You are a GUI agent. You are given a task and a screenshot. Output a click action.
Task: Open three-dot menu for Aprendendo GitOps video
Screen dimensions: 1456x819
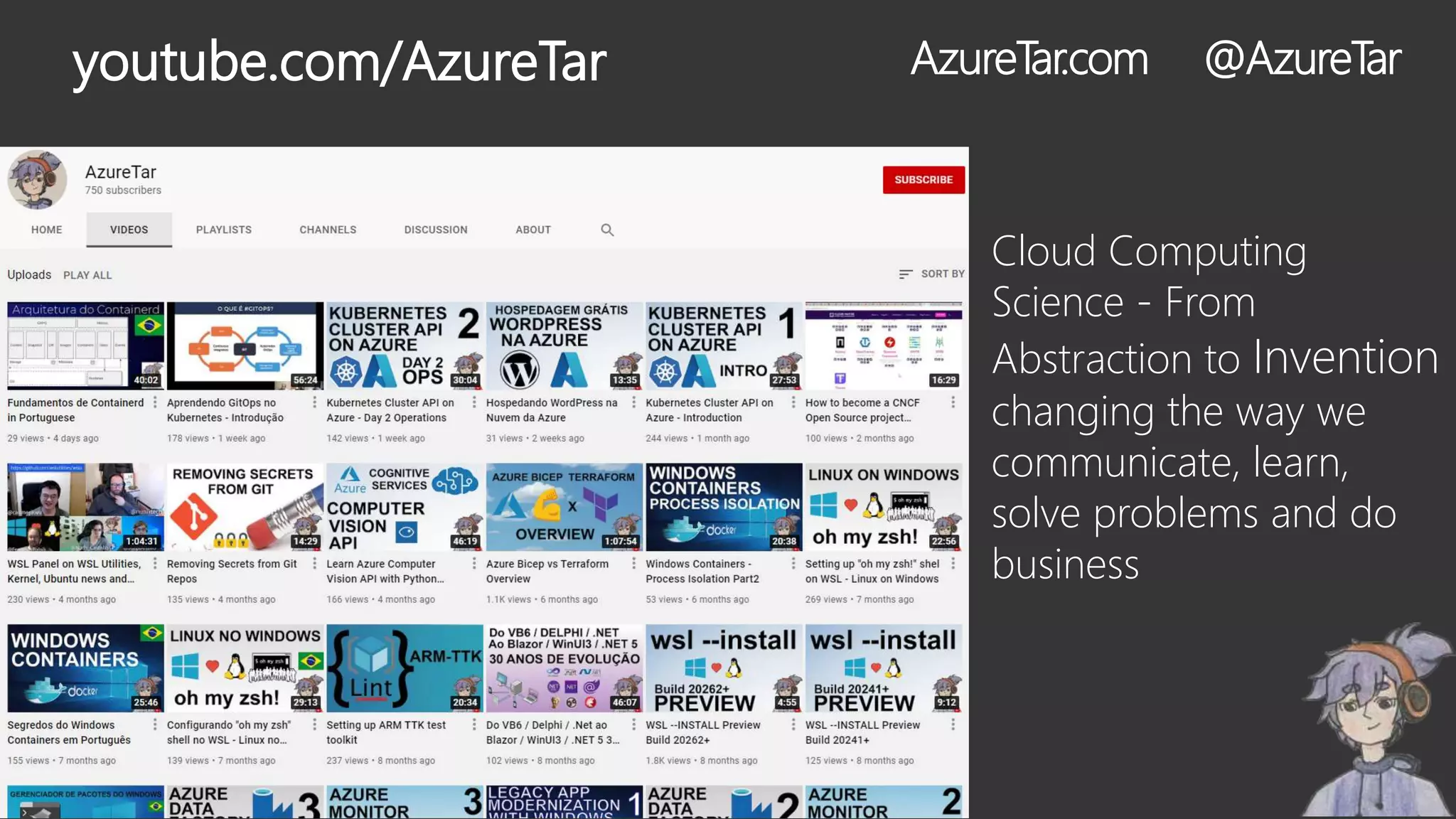(315, 402)
